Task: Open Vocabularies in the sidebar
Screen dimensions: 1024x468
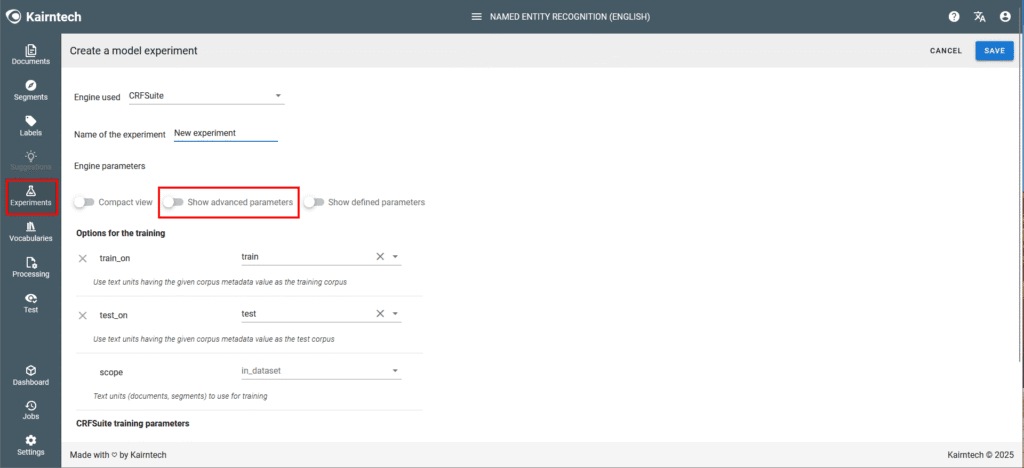Action: pyautogui.click(x=31, y=232)
